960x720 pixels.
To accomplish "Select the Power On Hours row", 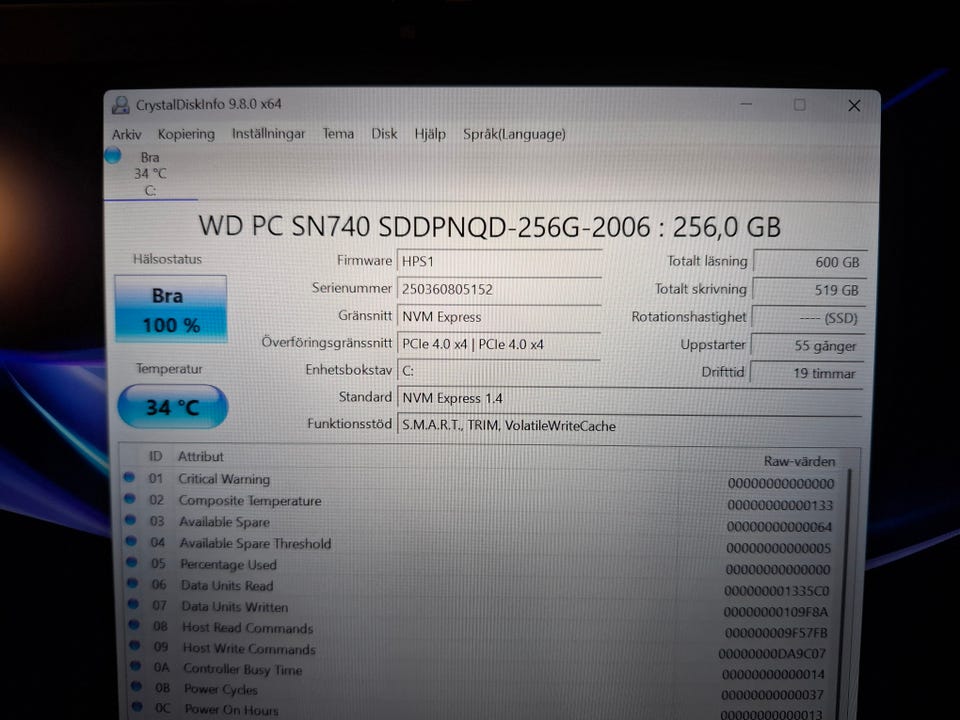I will [481, 711].
